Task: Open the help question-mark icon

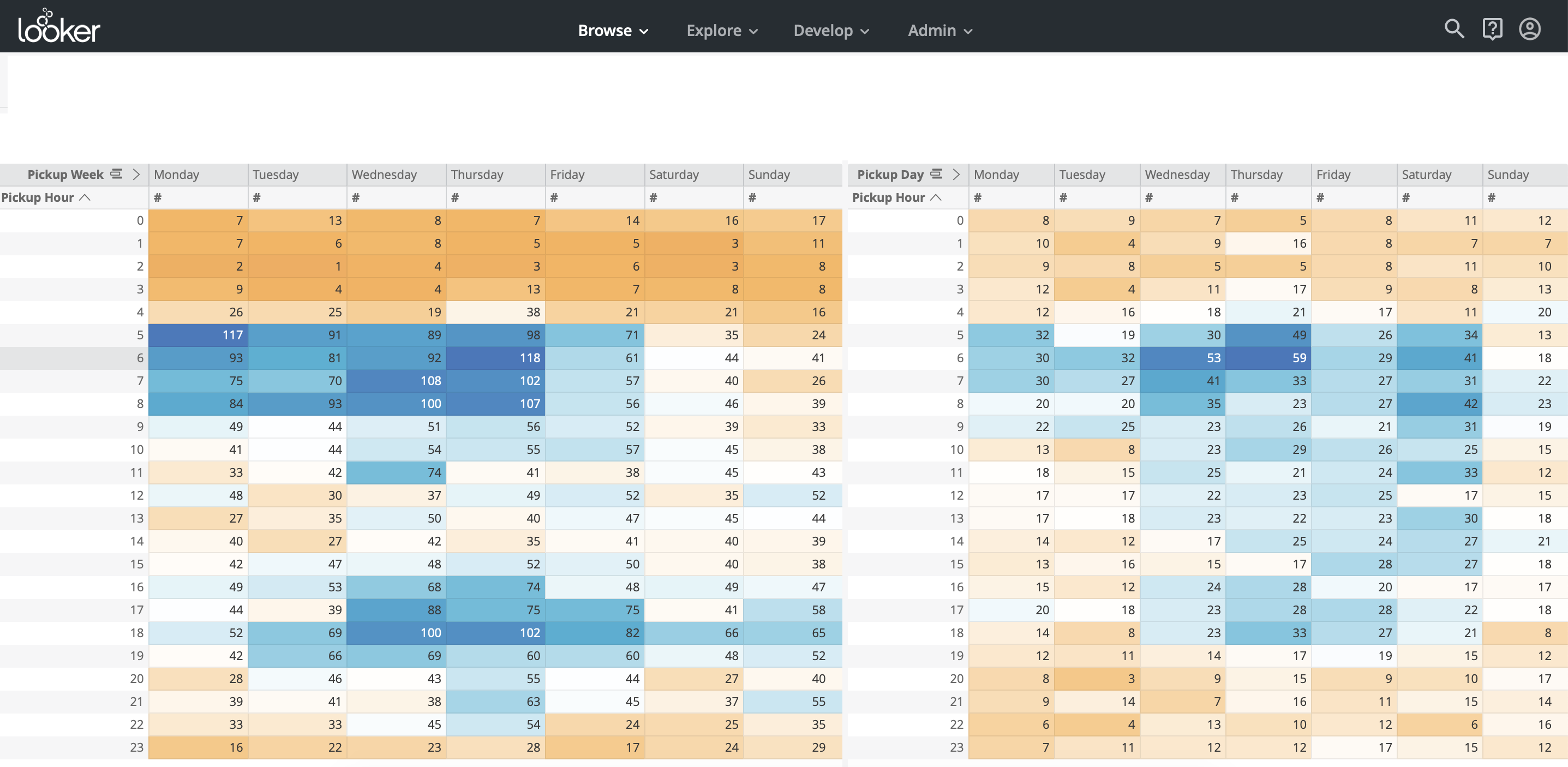Action: pos(1492,29)
